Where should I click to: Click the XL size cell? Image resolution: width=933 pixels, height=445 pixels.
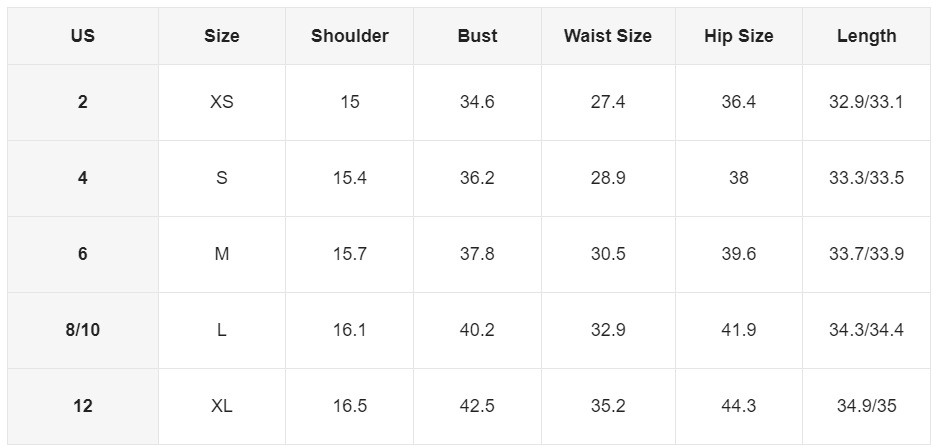221,406
